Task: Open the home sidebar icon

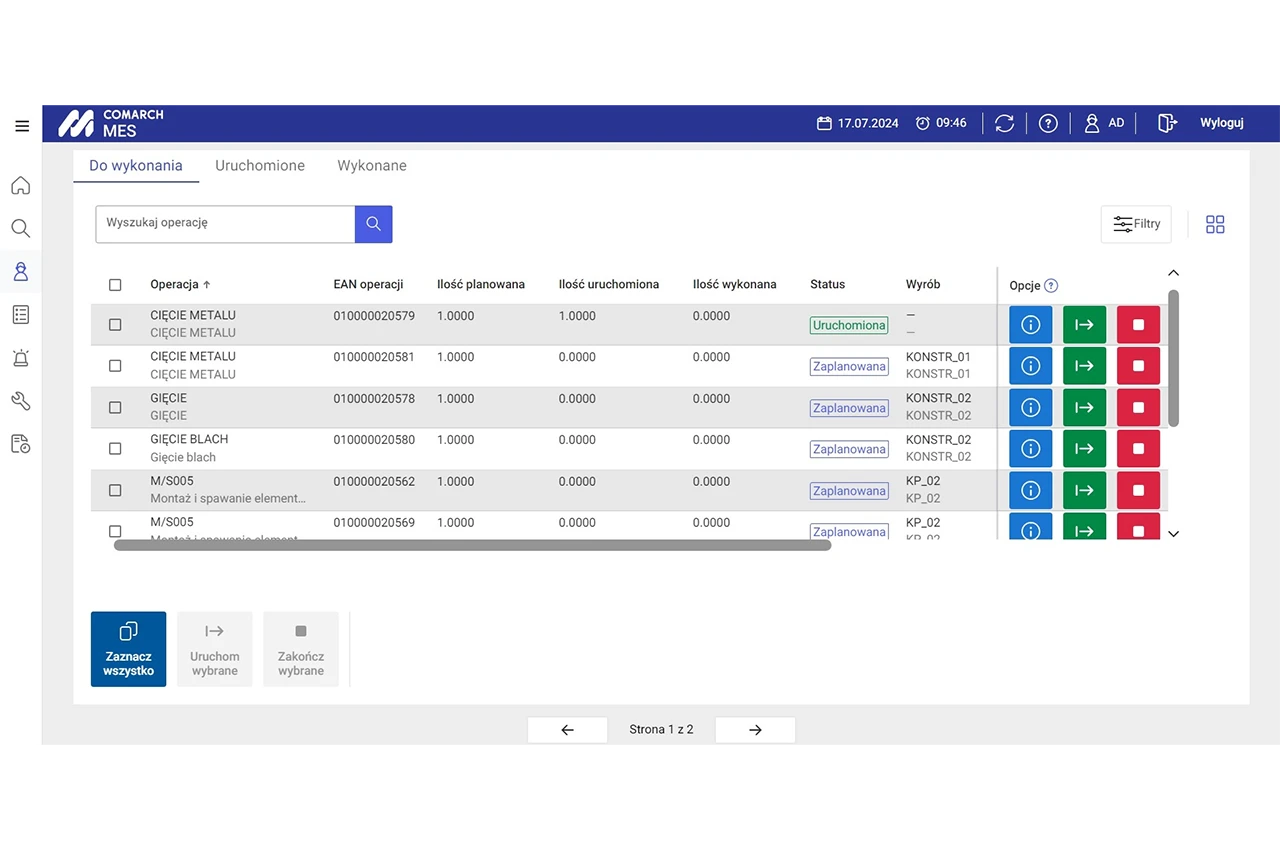Action: pyautogui.click(x=20, y=185)
